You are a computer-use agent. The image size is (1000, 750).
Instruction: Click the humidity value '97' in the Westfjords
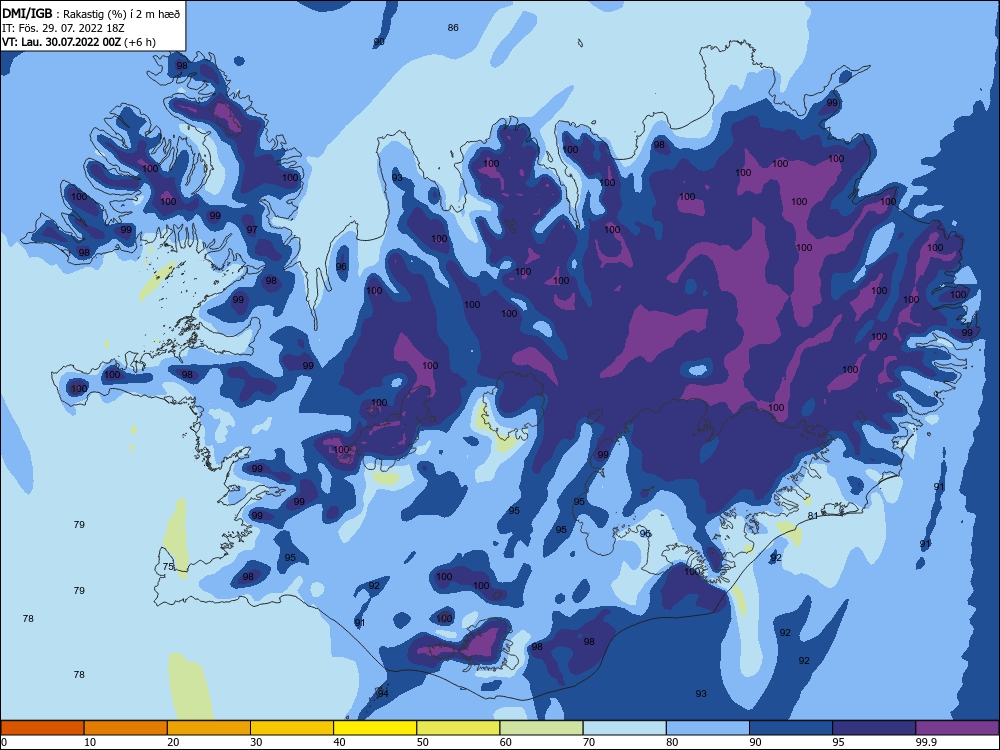coord(252,230)
